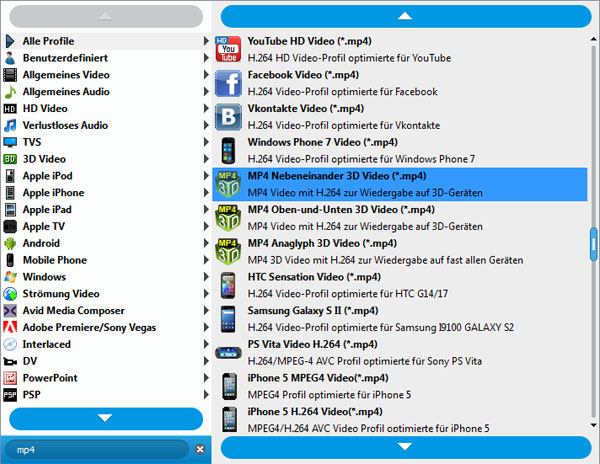
Task: Select the Samsung Galaxy S II phone icon
Action: [230, 319]
